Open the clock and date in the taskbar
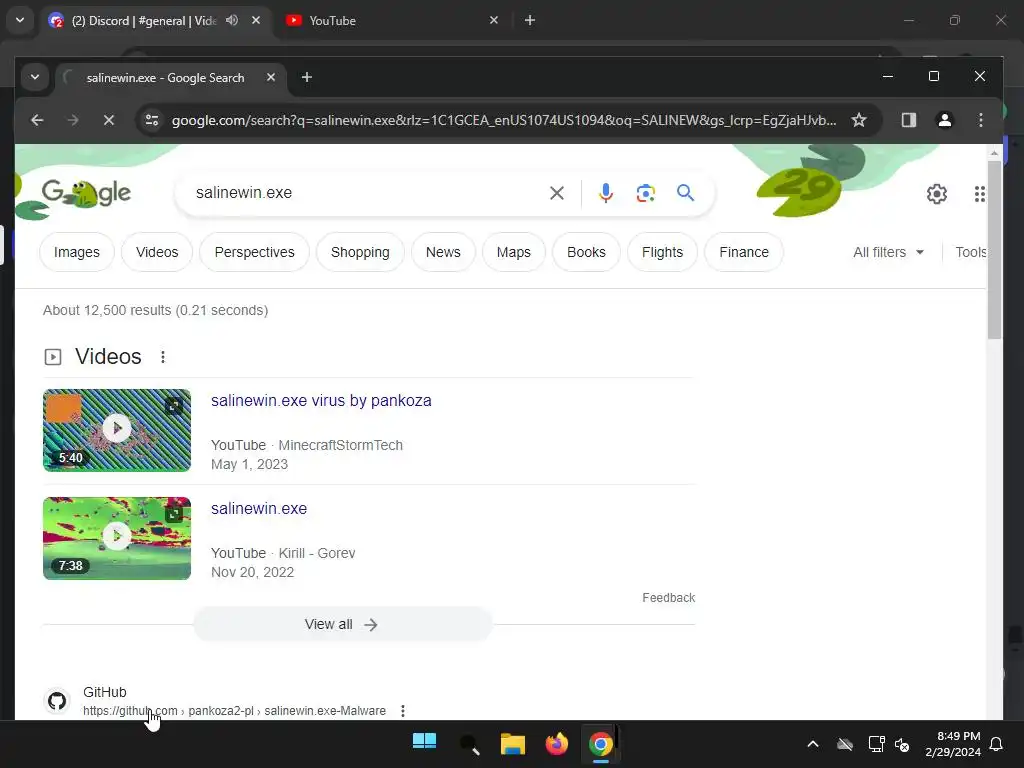Screen dimensions: 1024x768 952,744
